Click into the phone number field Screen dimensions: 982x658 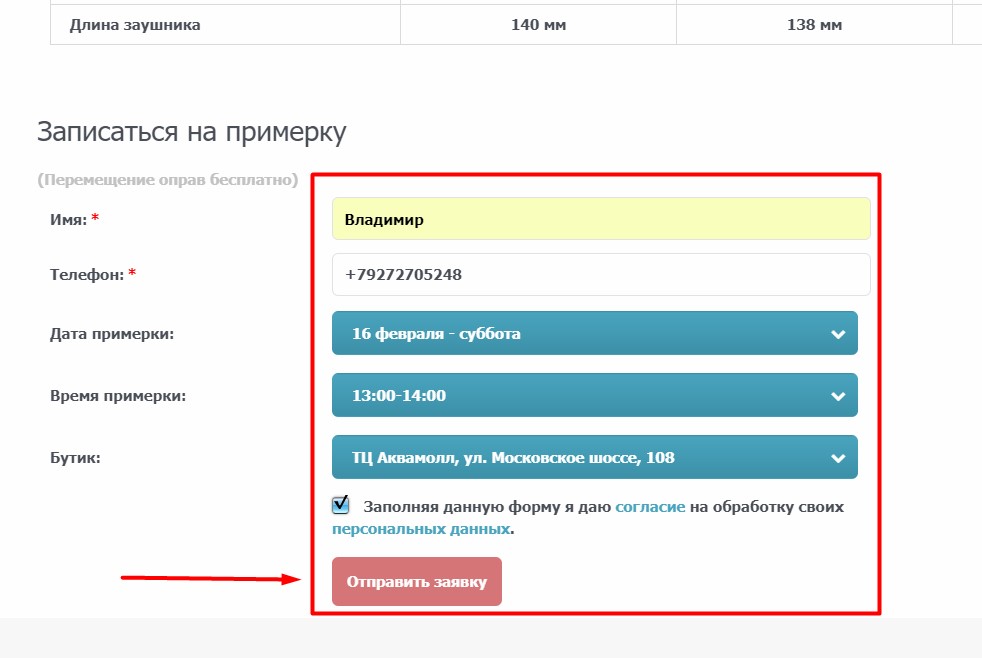pyautogui.click(x=601, y=274)
